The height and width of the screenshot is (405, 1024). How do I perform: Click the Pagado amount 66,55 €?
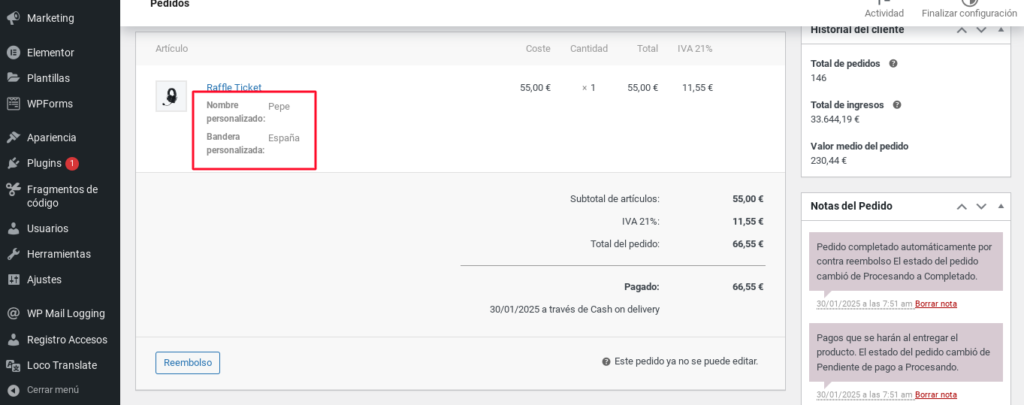(748, 286)
